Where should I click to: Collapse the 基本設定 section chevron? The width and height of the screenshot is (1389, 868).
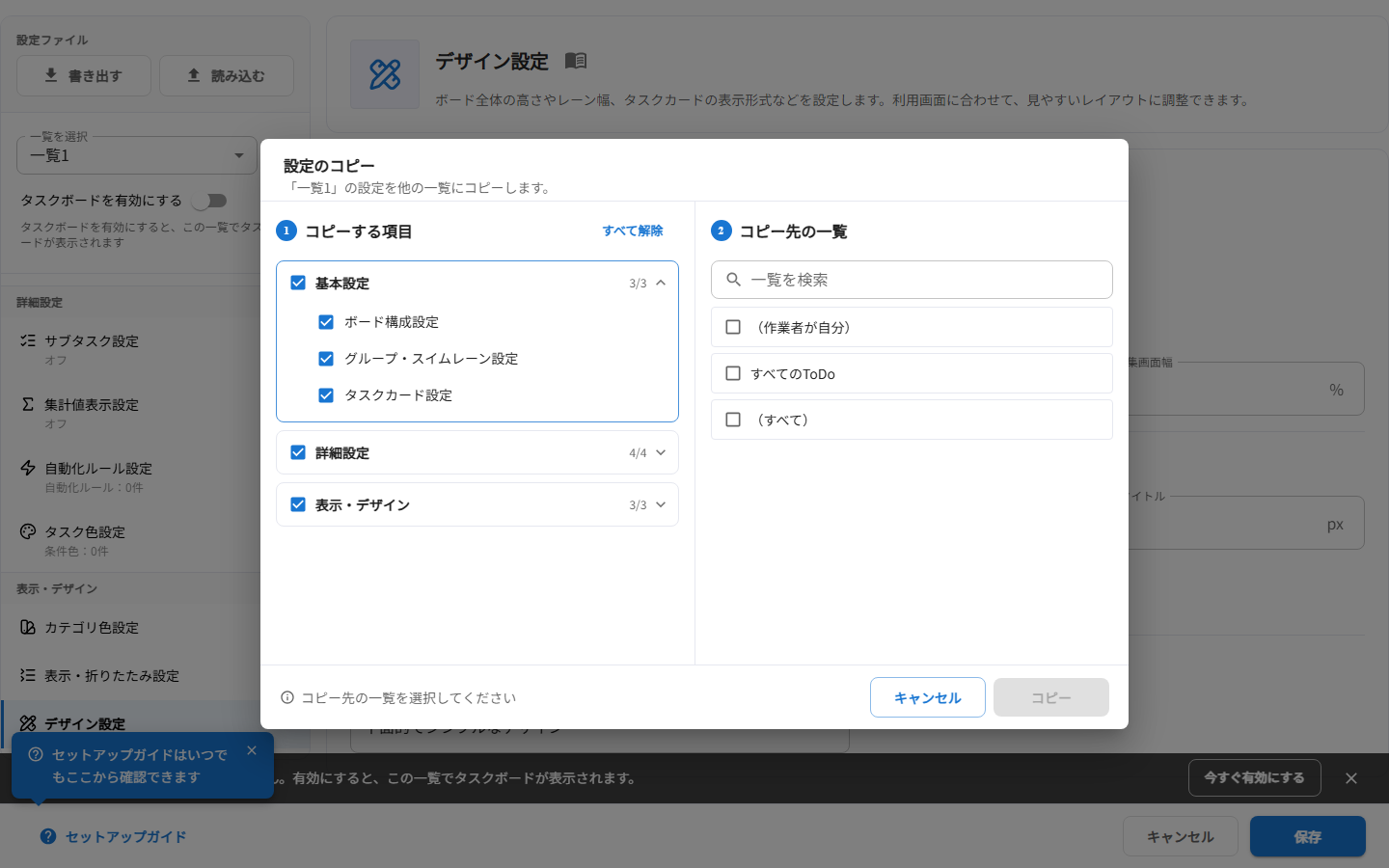pyautogui.click(x=661, y=283)
